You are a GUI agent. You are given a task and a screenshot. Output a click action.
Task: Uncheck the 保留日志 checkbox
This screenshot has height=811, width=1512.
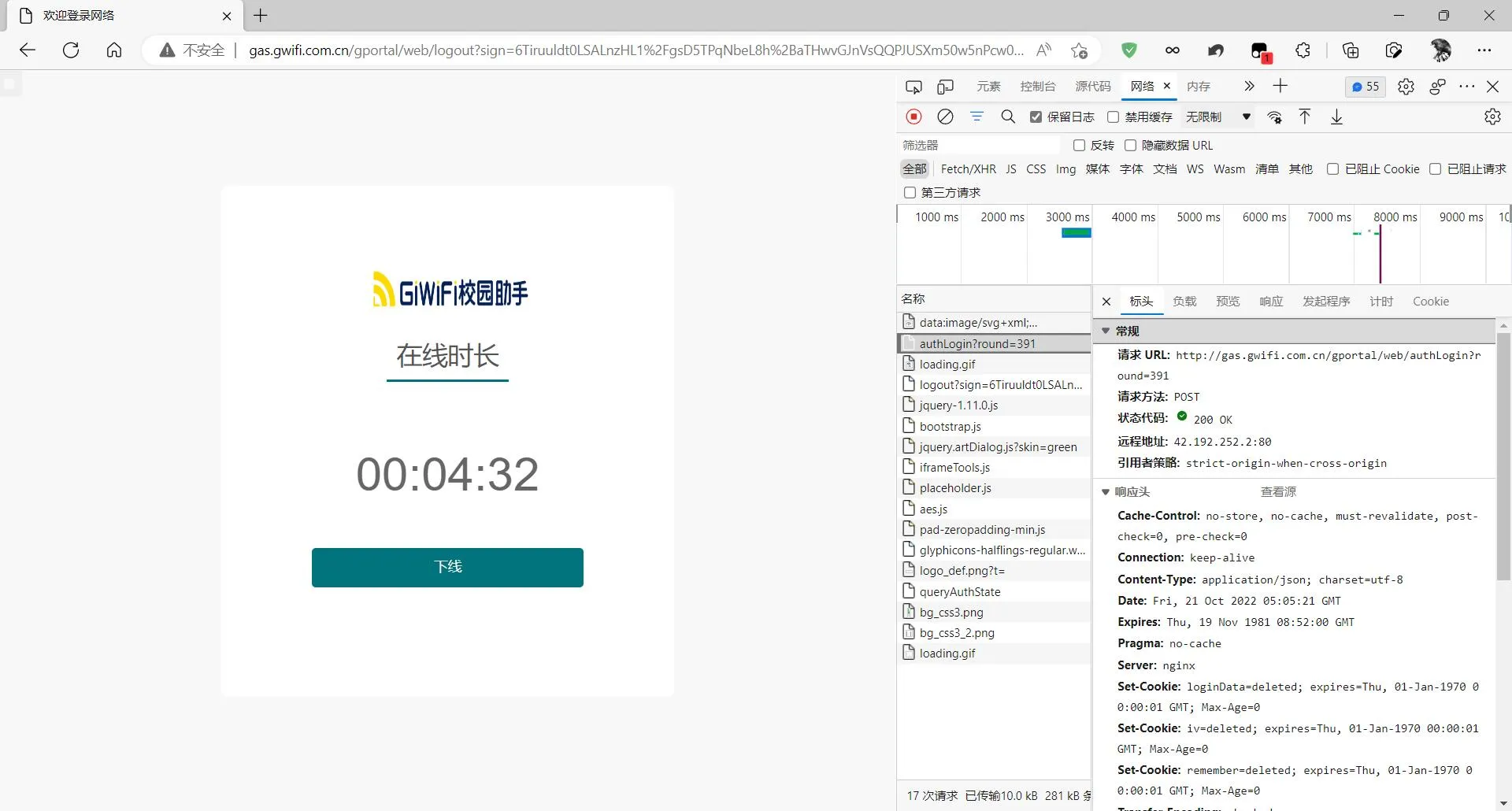(x=1036, y=117)
